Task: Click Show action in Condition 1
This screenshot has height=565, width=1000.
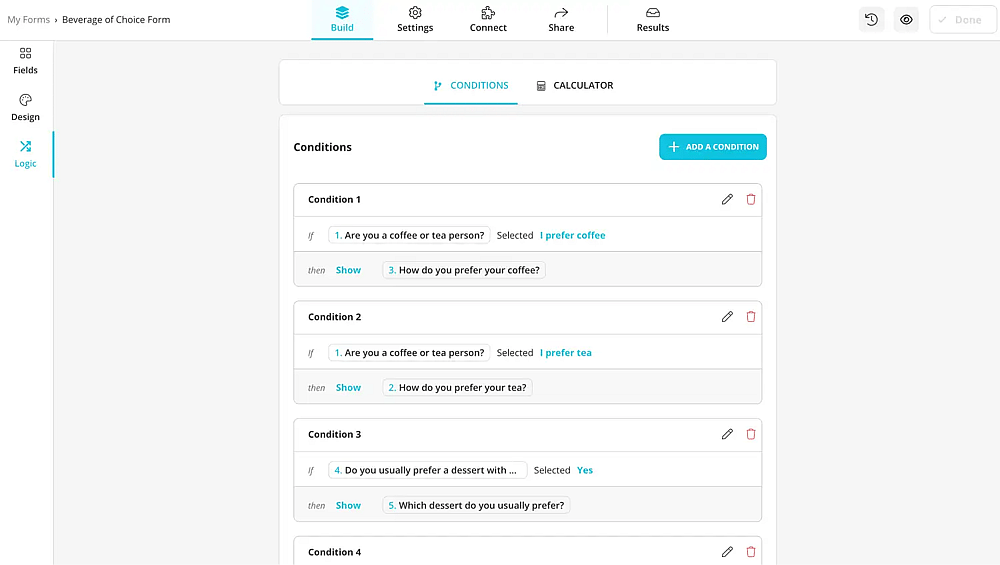Action: click(x=348, y=270)
